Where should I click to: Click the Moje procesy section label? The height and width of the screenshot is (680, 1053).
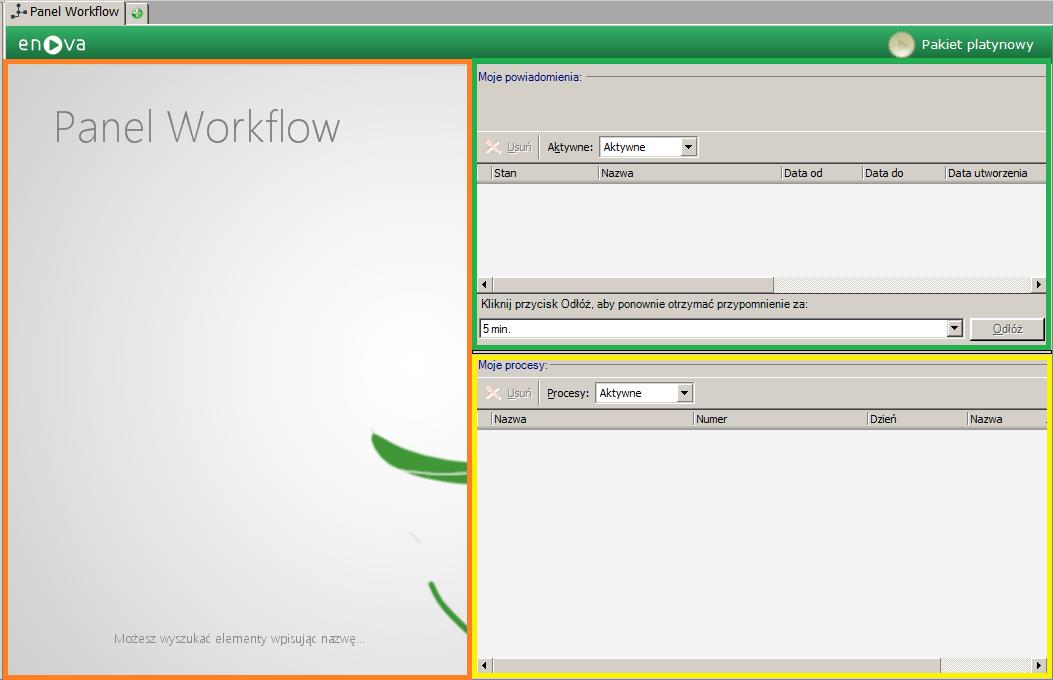click(x=513, y=365)
